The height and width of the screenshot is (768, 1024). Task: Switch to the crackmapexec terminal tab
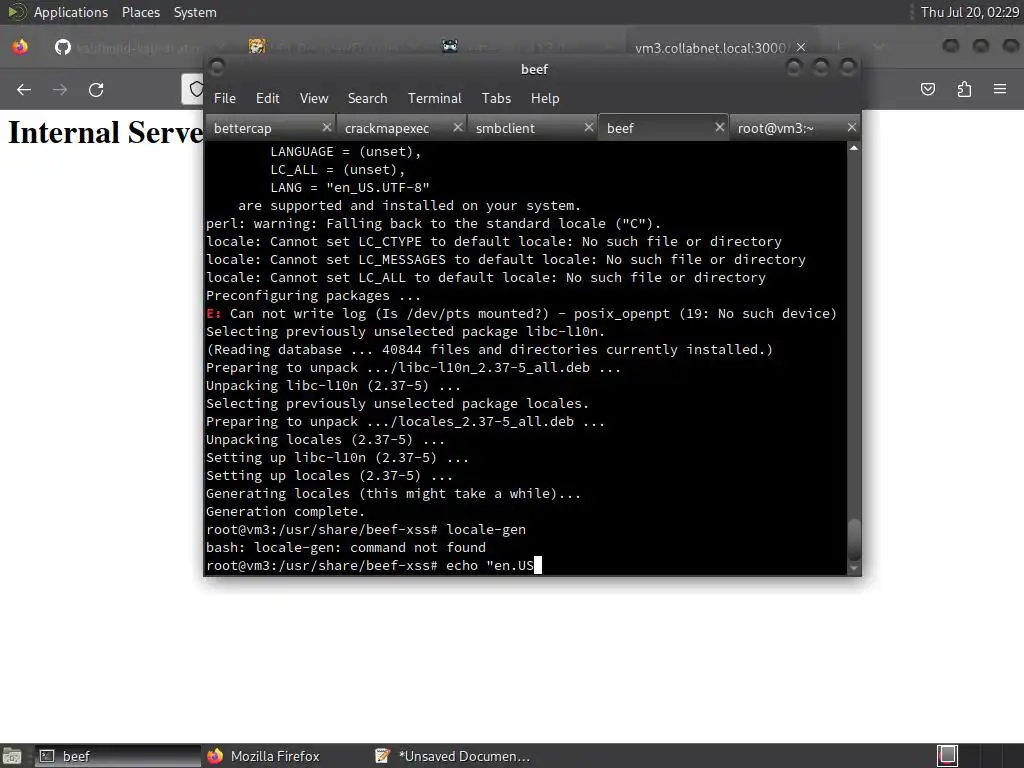(401, 128)
